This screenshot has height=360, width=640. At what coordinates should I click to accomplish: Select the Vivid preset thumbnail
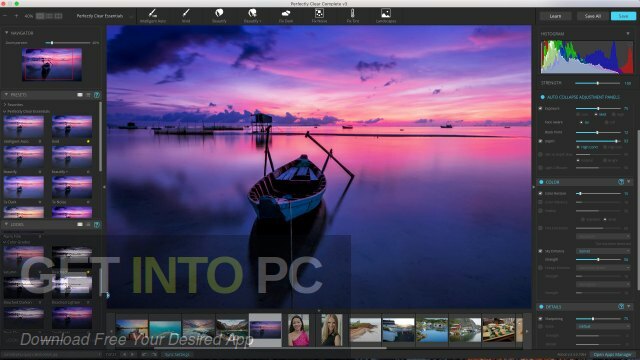(x=72, y=127)
